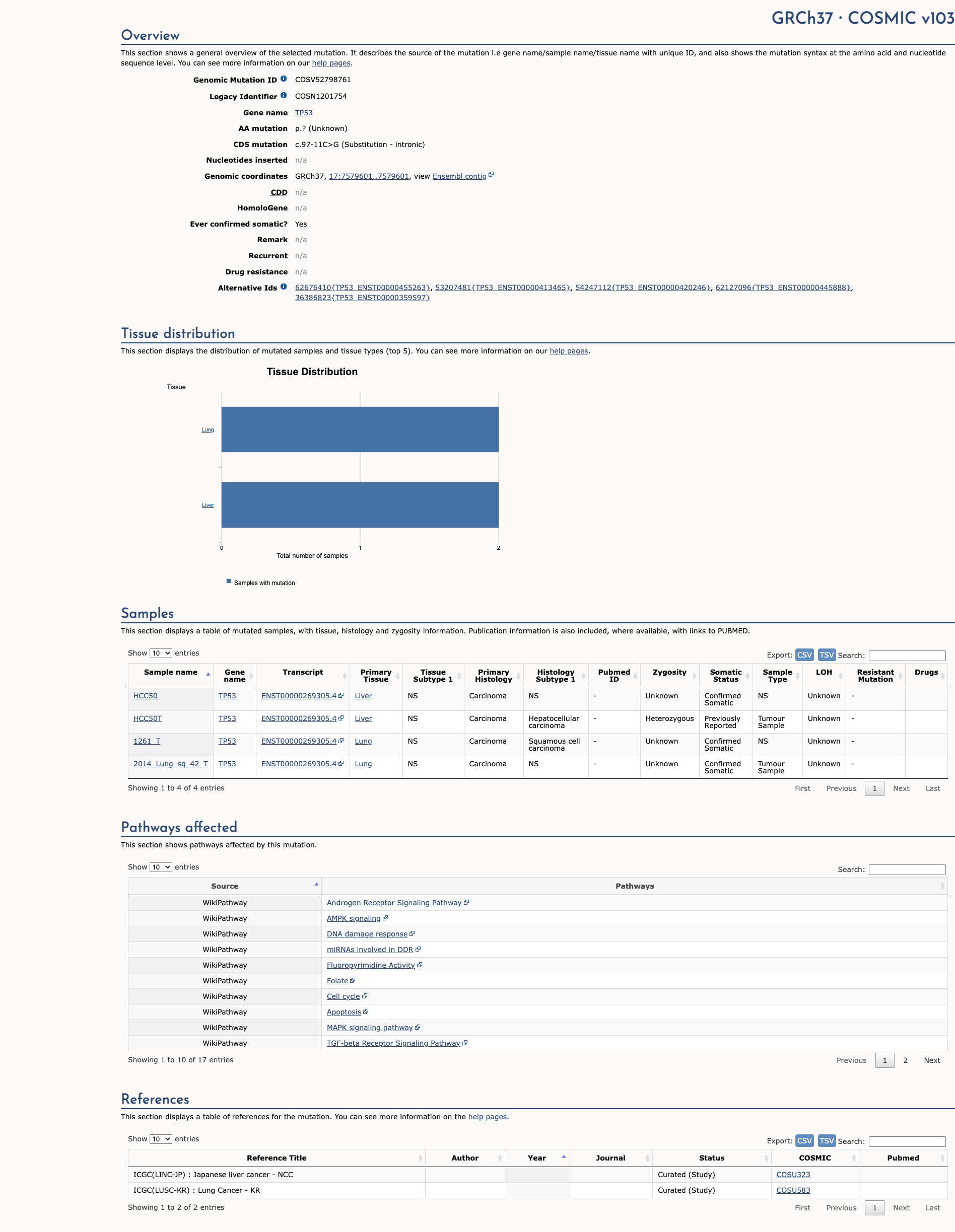955x1232 pixels.
Task: Open the 1261_T sample link
Action: [x=147, y=741]
